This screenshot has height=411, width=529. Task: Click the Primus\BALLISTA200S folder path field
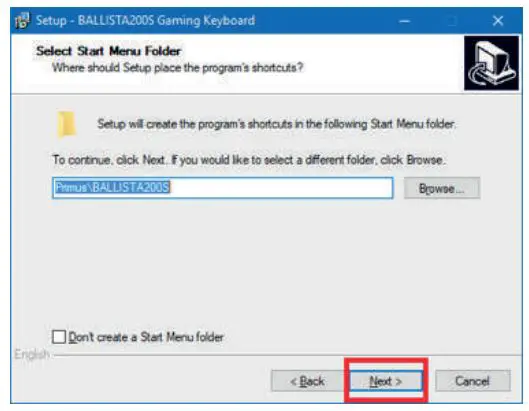pos(223,188)
